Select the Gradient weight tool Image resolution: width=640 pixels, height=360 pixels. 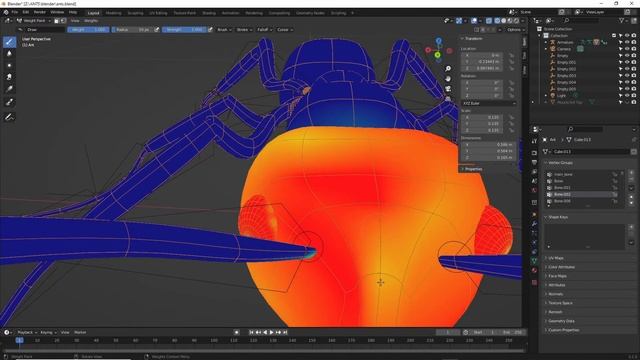pyautogui.click(x=9, y=89)
